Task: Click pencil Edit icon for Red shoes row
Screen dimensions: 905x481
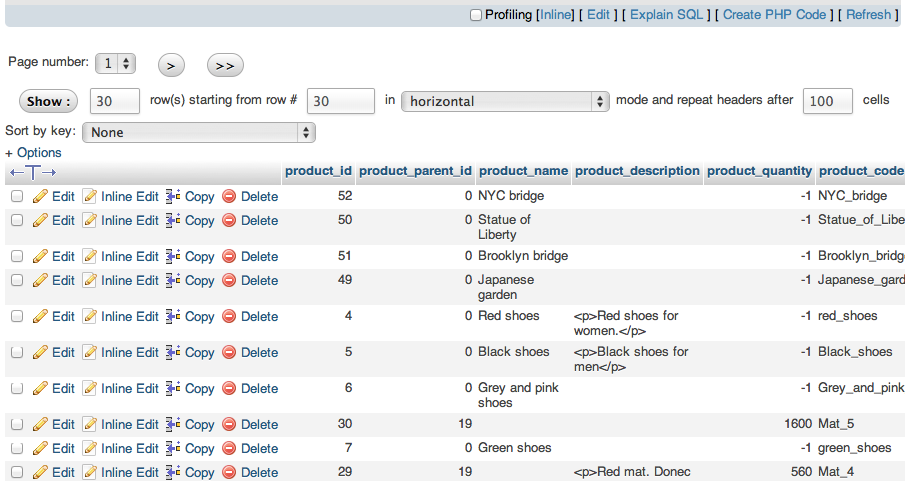Action: tap(40, 316)
